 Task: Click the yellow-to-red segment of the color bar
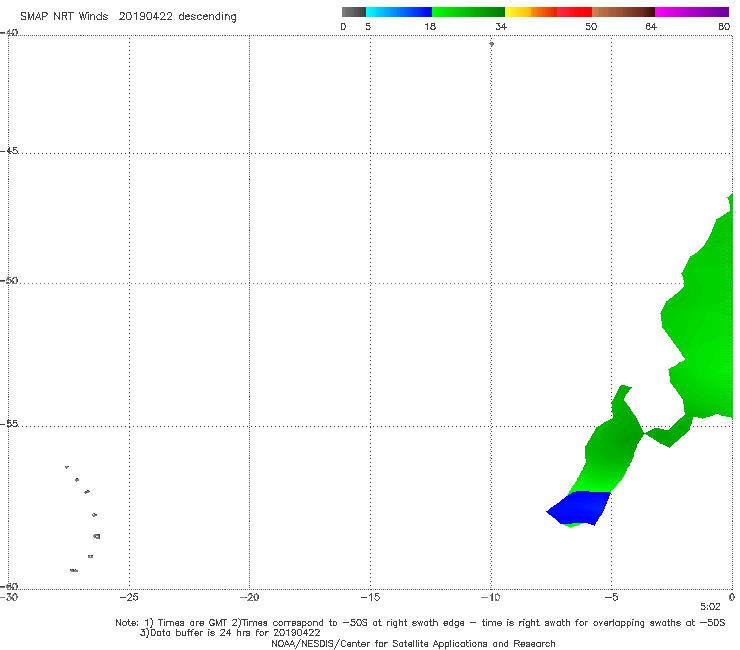pos(548,12)
